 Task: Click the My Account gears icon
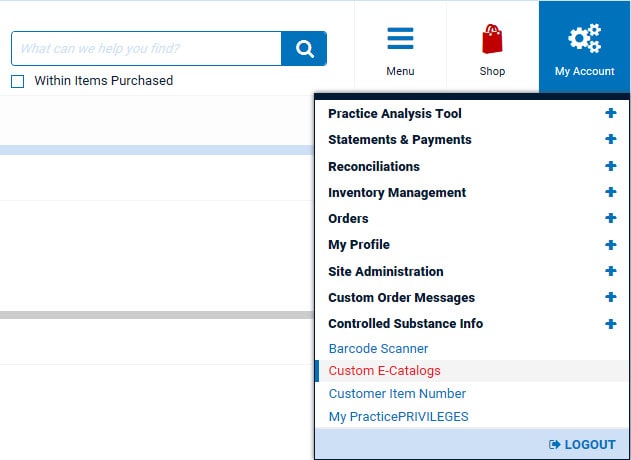(584, 39)
